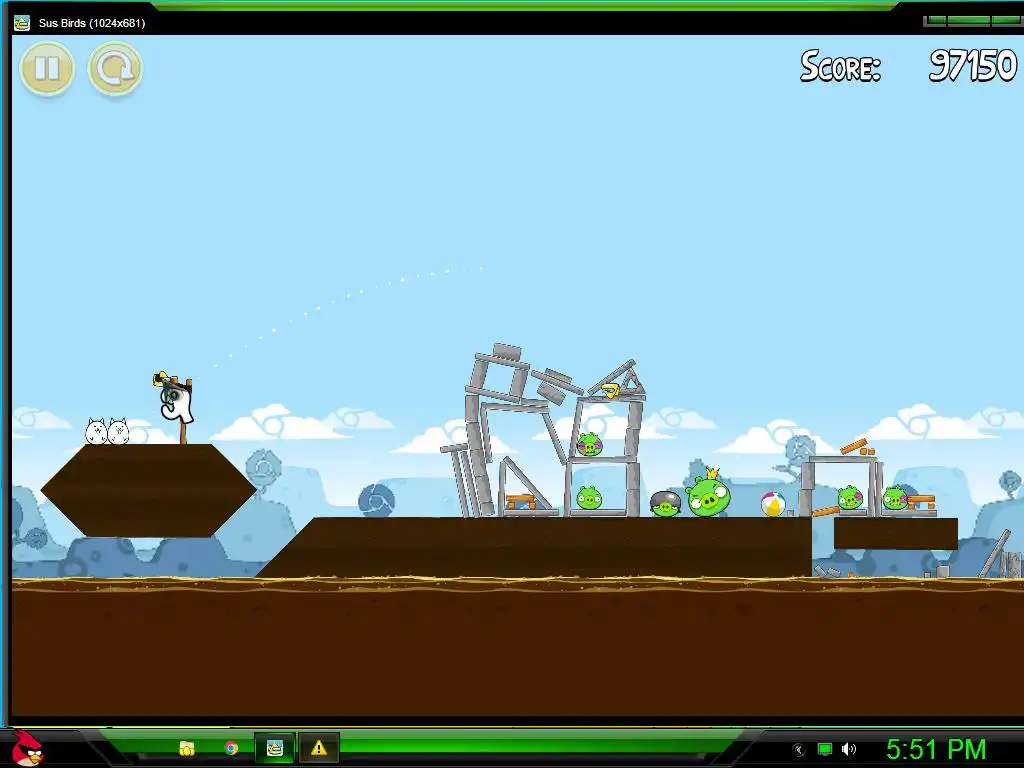
Task: Click the green monitor tray icon
Action: 825,749
